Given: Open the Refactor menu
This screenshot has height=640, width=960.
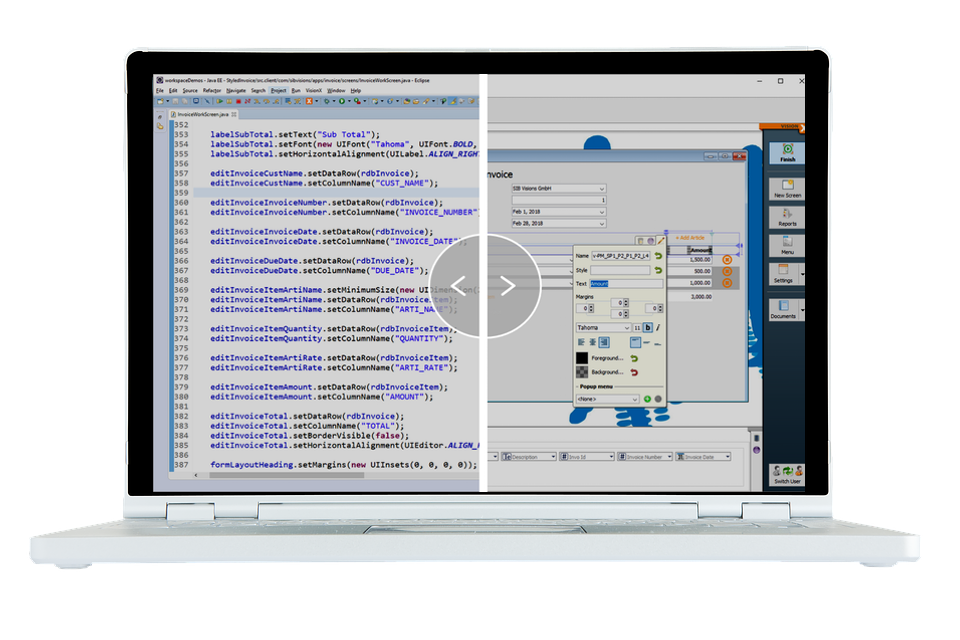Looking at the screenshot, I should pyautogui.click(x=212, y=91).
